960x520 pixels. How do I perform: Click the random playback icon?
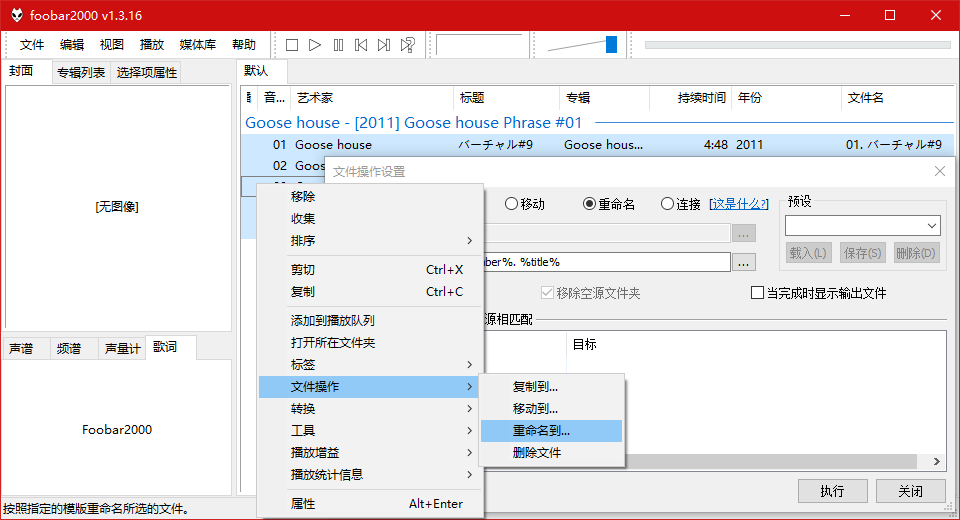click(408, 45)
